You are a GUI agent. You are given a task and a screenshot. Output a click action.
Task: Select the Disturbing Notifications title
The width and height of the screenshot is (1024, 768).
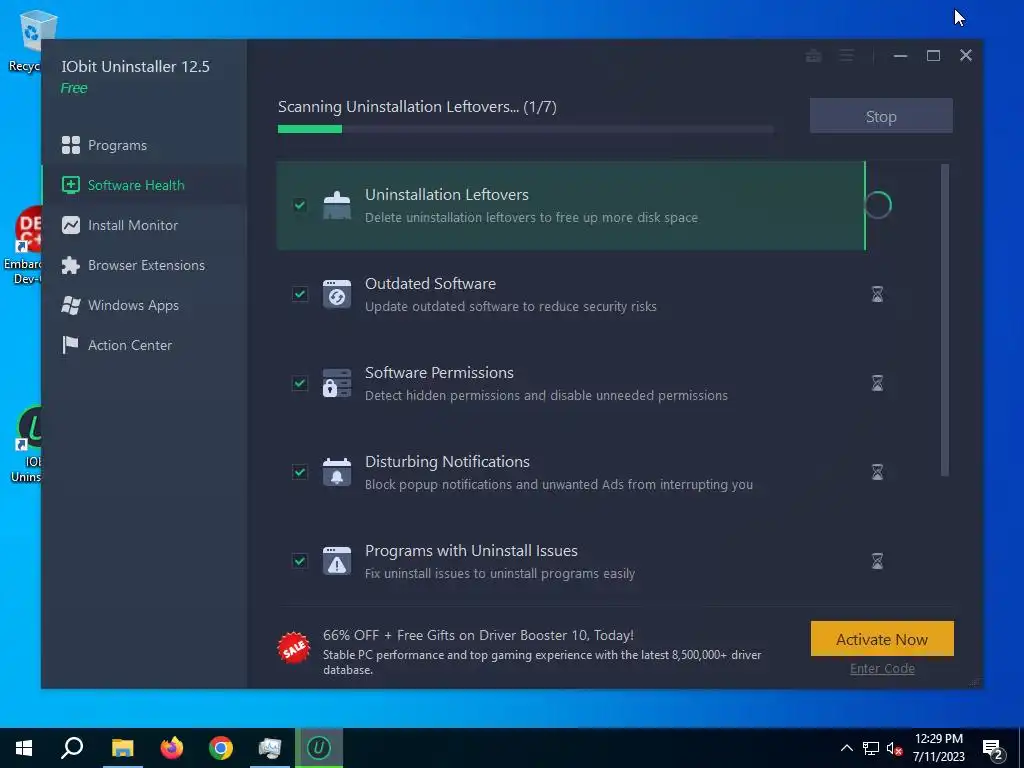tap(447, 461)
